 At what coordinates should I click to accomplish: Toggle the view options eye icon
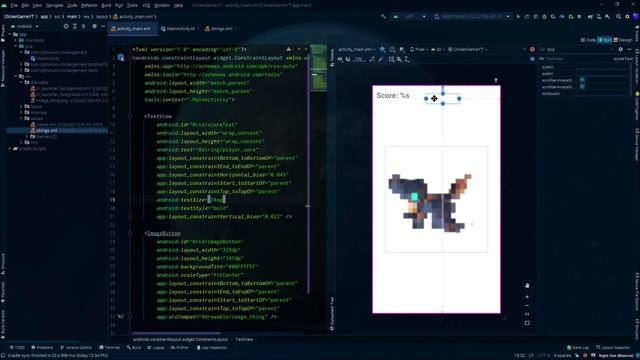[x=340, y=59]
